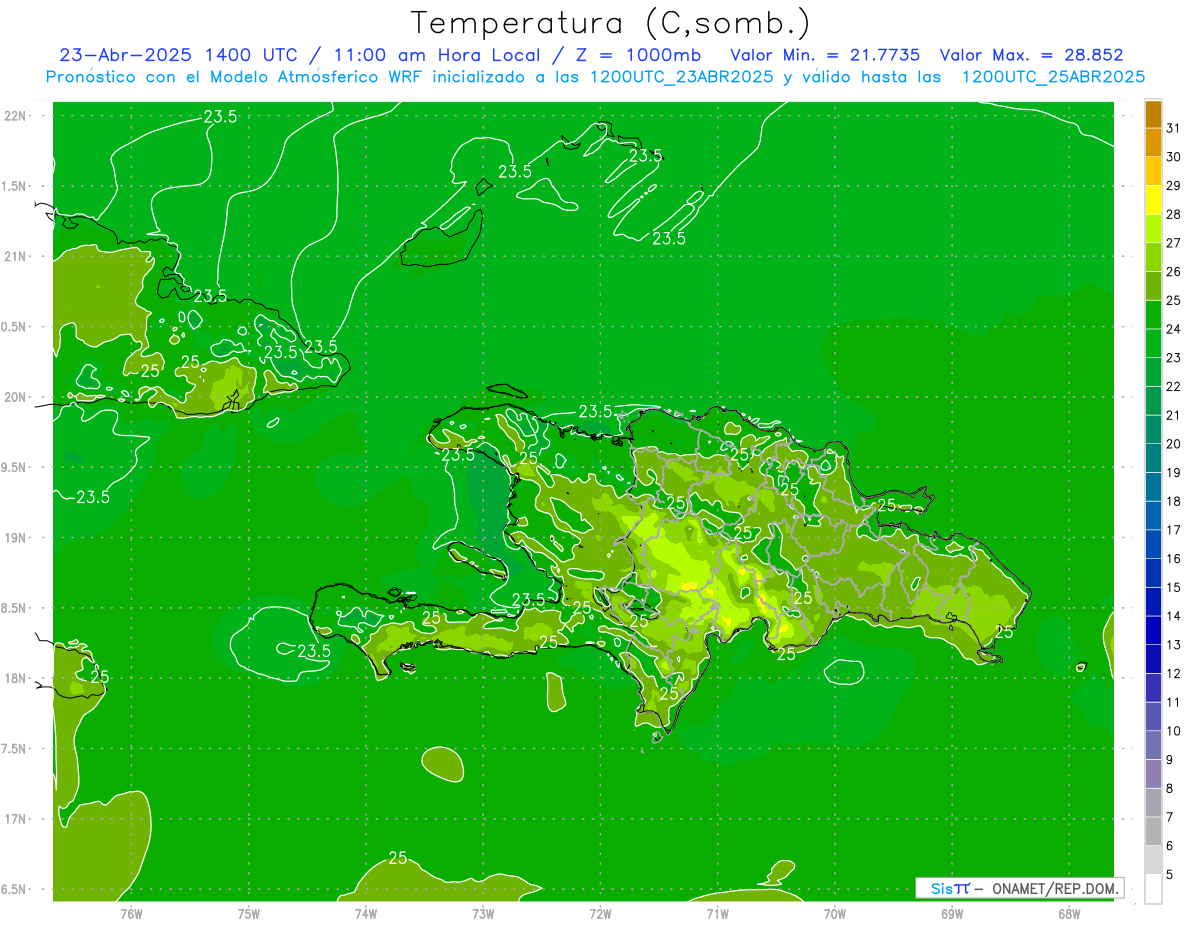Screen dimensions: 1200x927
Task: Pick the purple swatch between legend 9 and 10
Action: pyautogui.click(x=1153, y=746)
